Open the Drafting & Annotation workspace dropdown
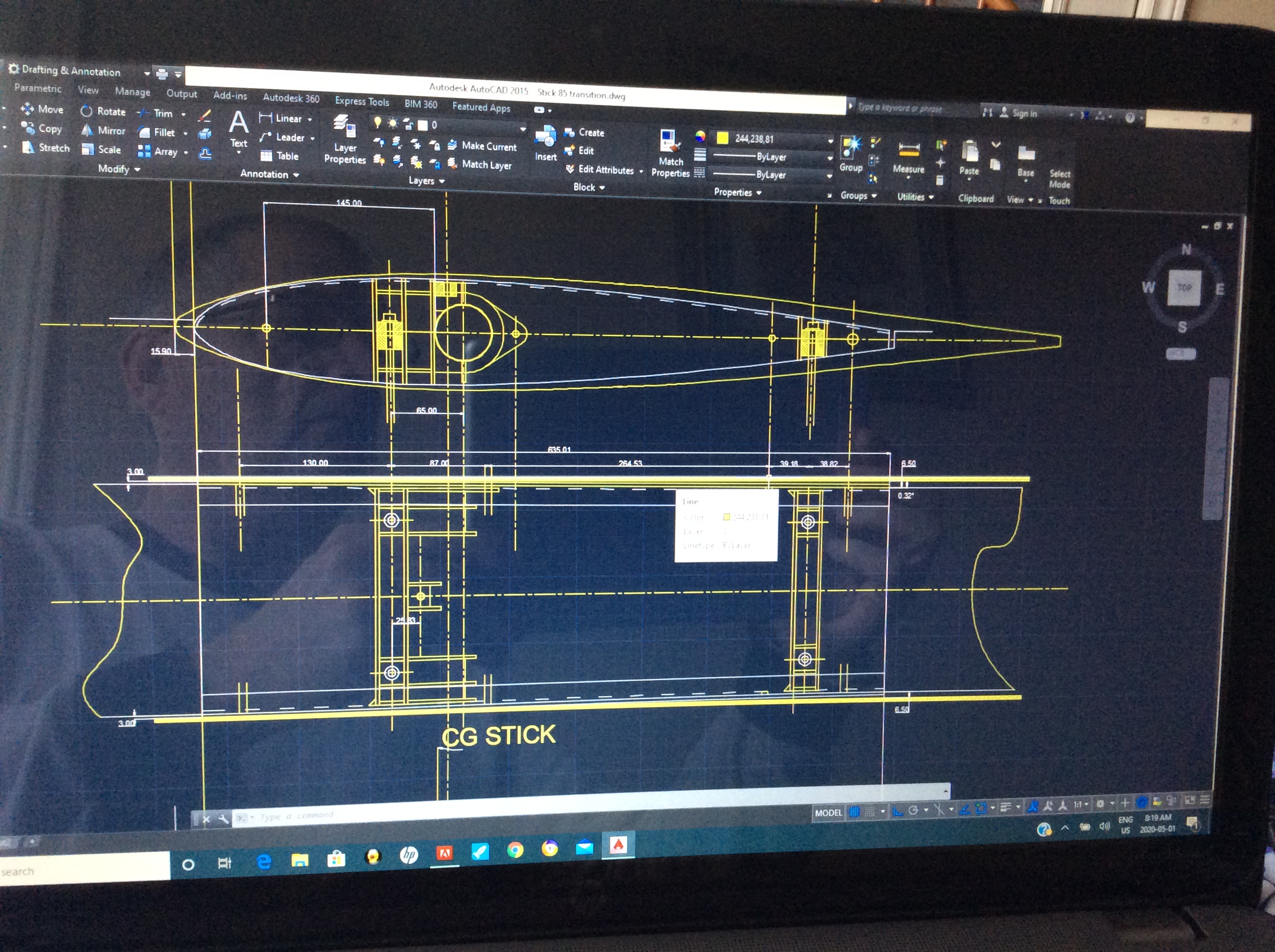Image resolution: width=1275 pixels, height=952 pixels. coord(147,73)
